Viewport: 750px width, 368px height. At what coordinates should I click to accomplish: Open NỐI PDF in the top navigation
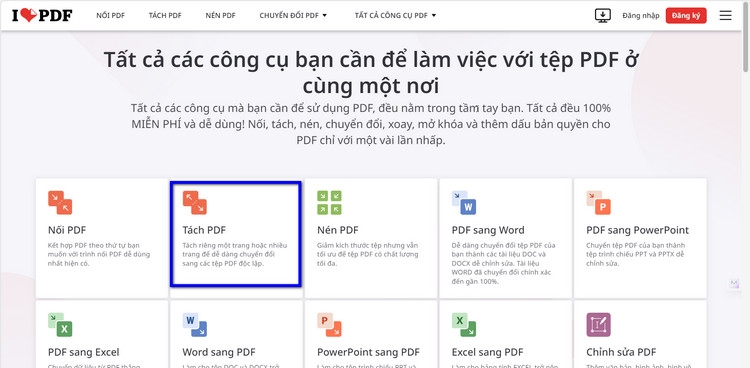110,15
